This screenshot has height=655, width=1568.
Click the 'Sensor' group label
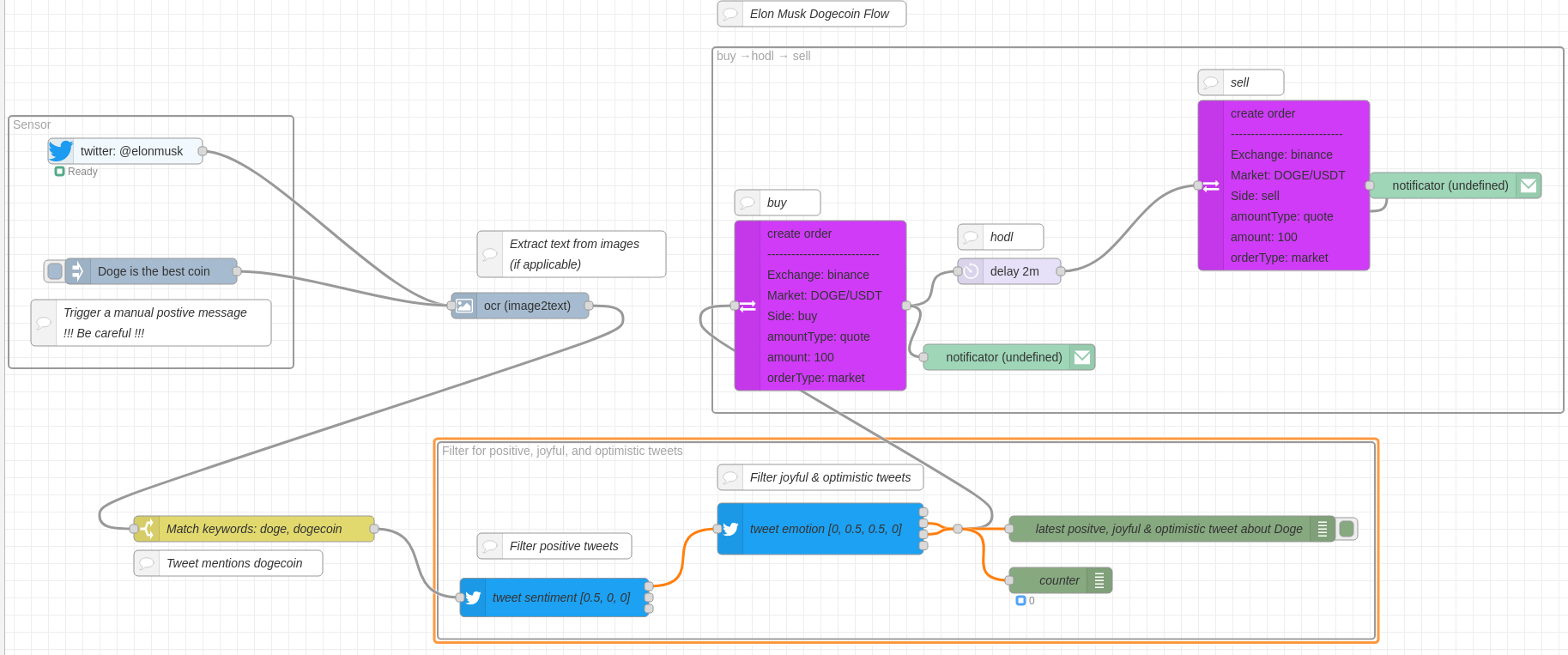(x=32, y=124)
